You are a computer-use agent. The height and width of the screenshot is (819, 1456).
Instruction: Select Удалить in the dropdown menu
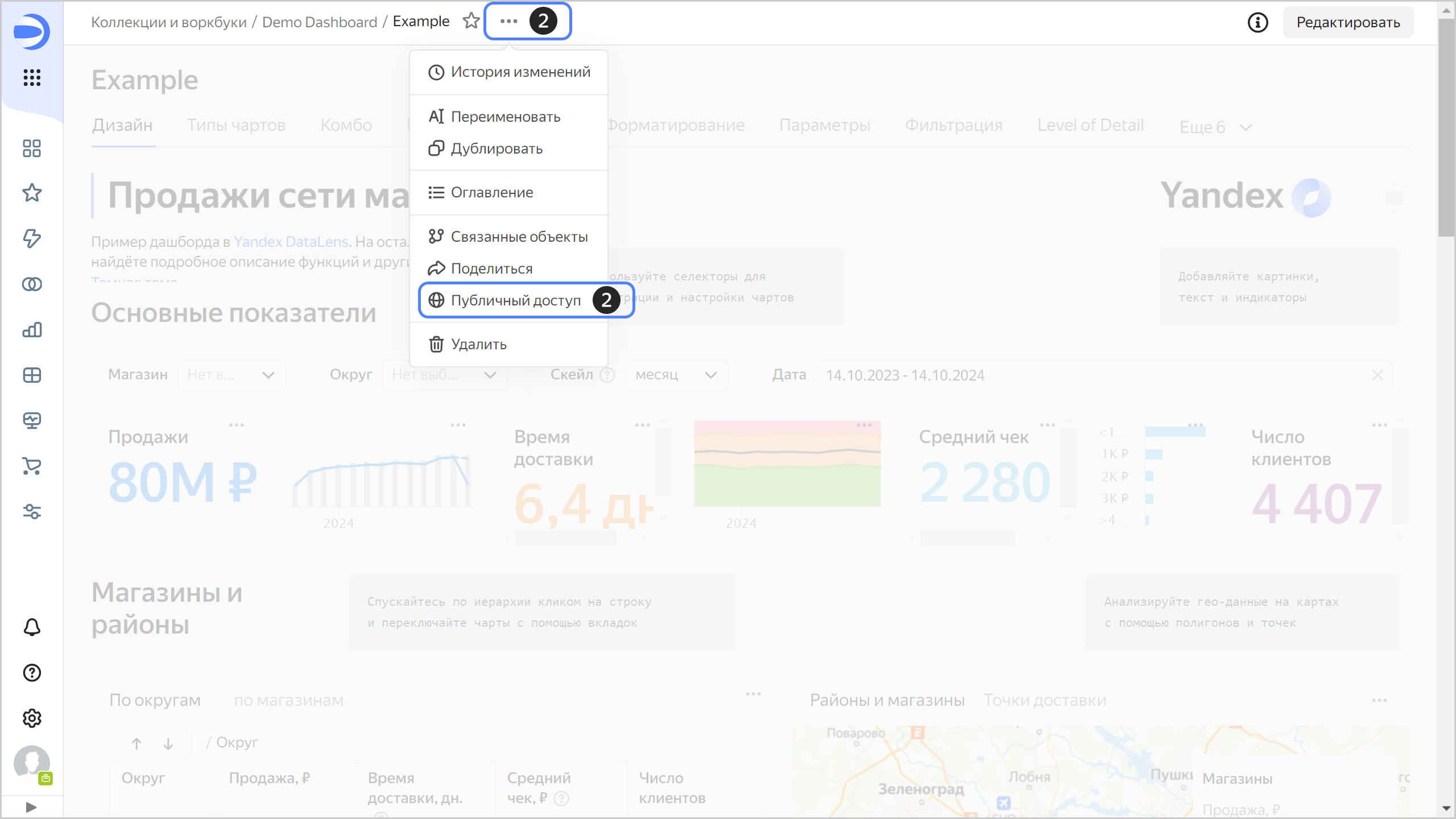(478, 345)
